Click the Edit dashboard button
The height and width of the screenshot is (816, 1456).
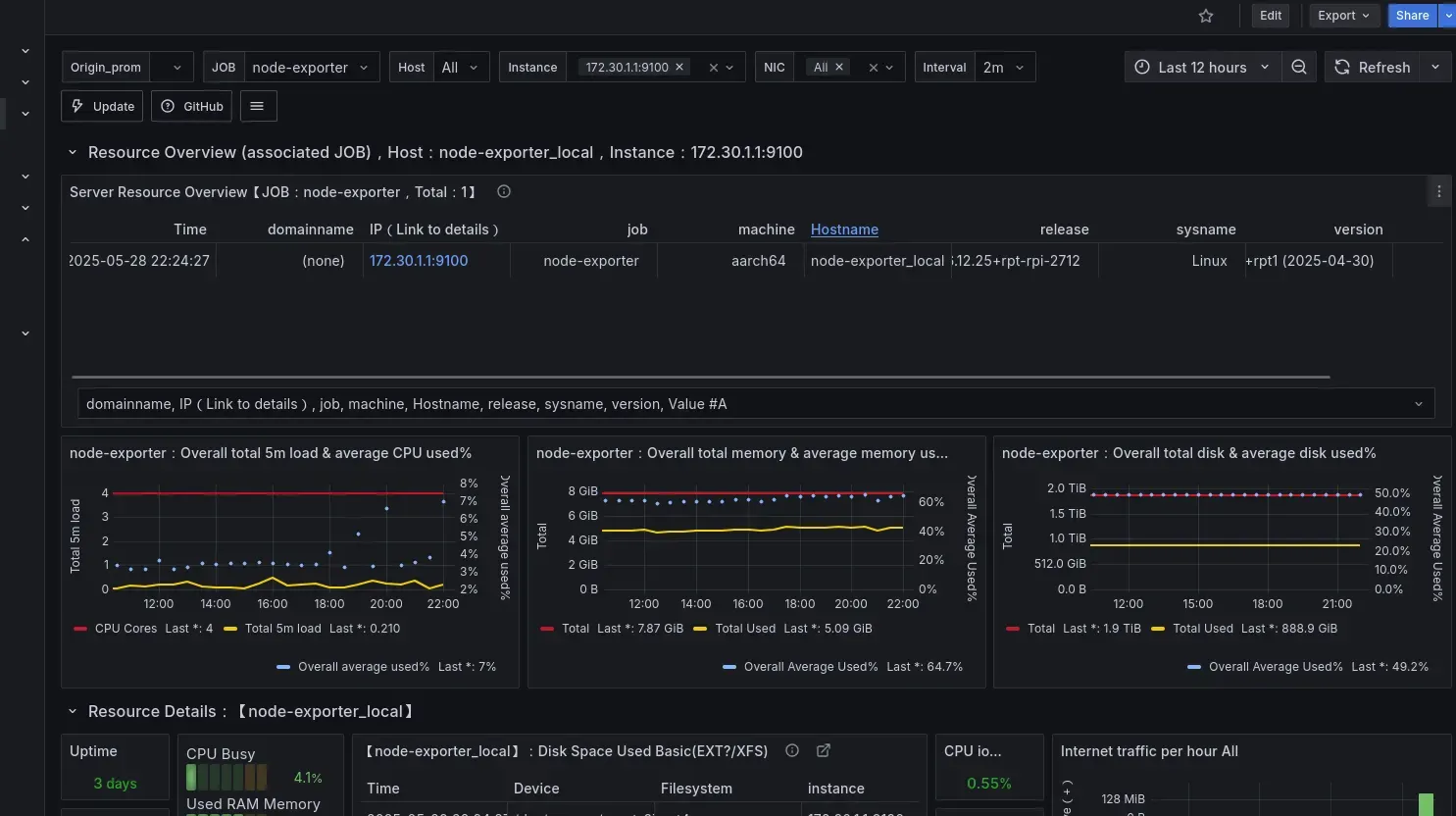pyautogui.click(x=1271, y=16)
